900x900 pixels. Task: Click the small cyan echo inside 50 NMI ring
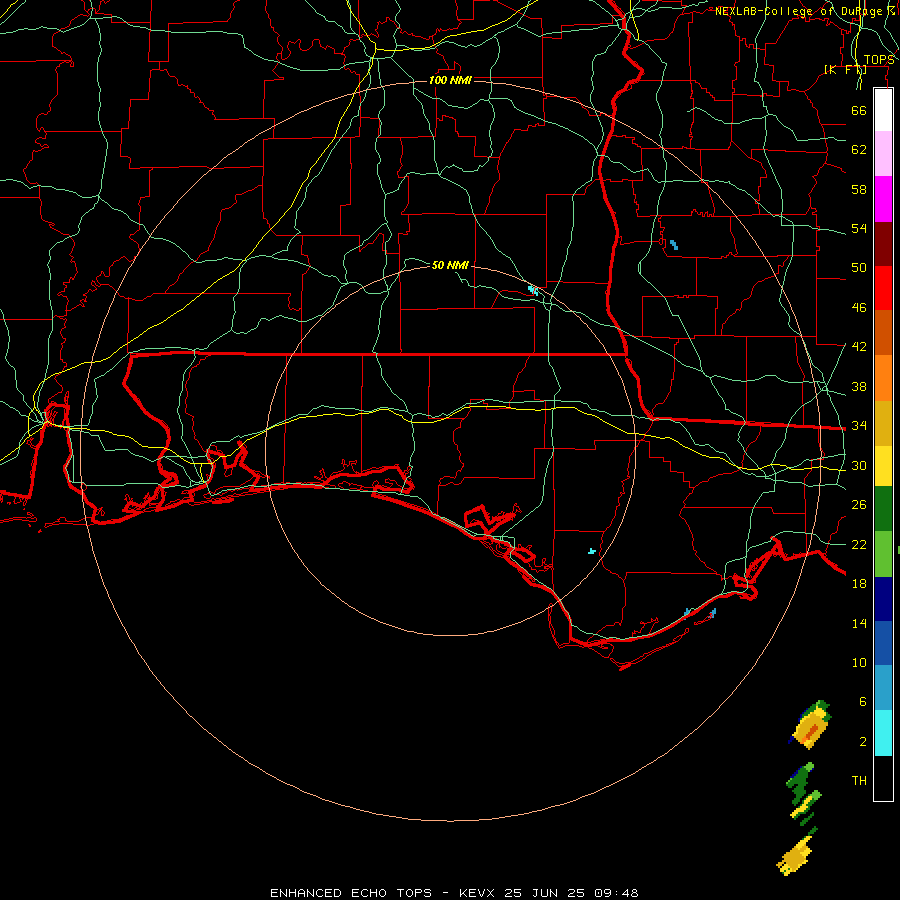coord(592,551)
